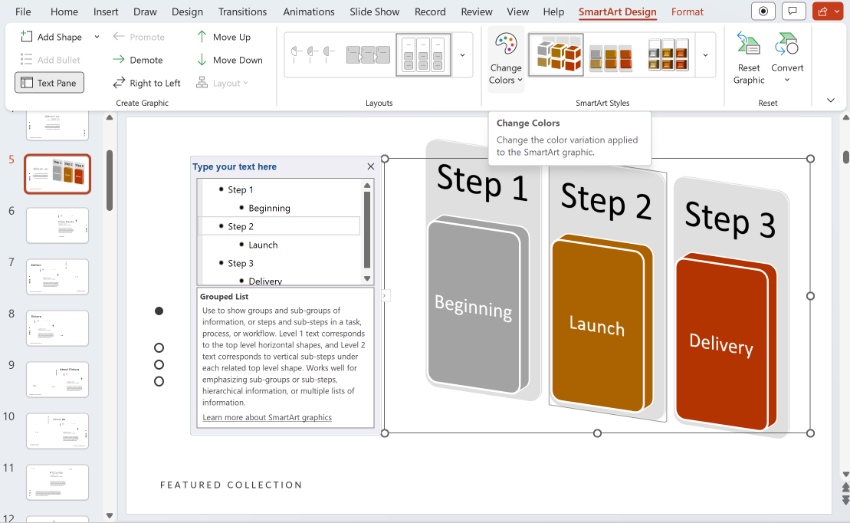Click the Convert icon in Reset group
The height and width of the screenshot is (523, 850).
(787, 44)
